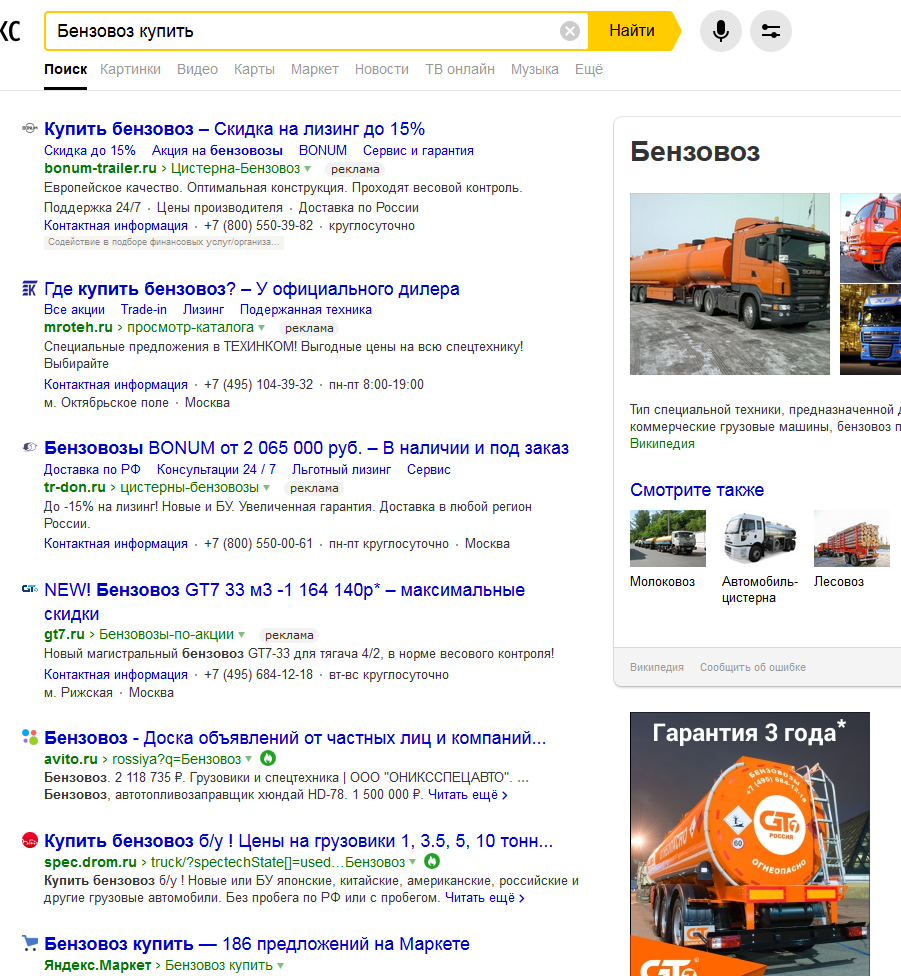901x976 pixels.
Task: Click the green Википедия link under the description
Action: (662, 444)
